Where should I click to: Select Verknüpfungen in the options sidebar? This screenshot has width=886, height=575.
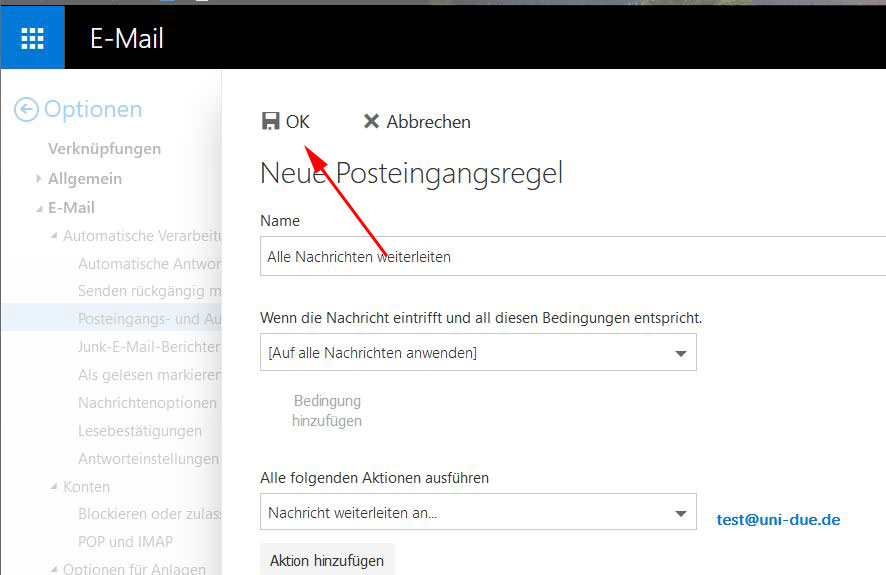click(104, 149)
